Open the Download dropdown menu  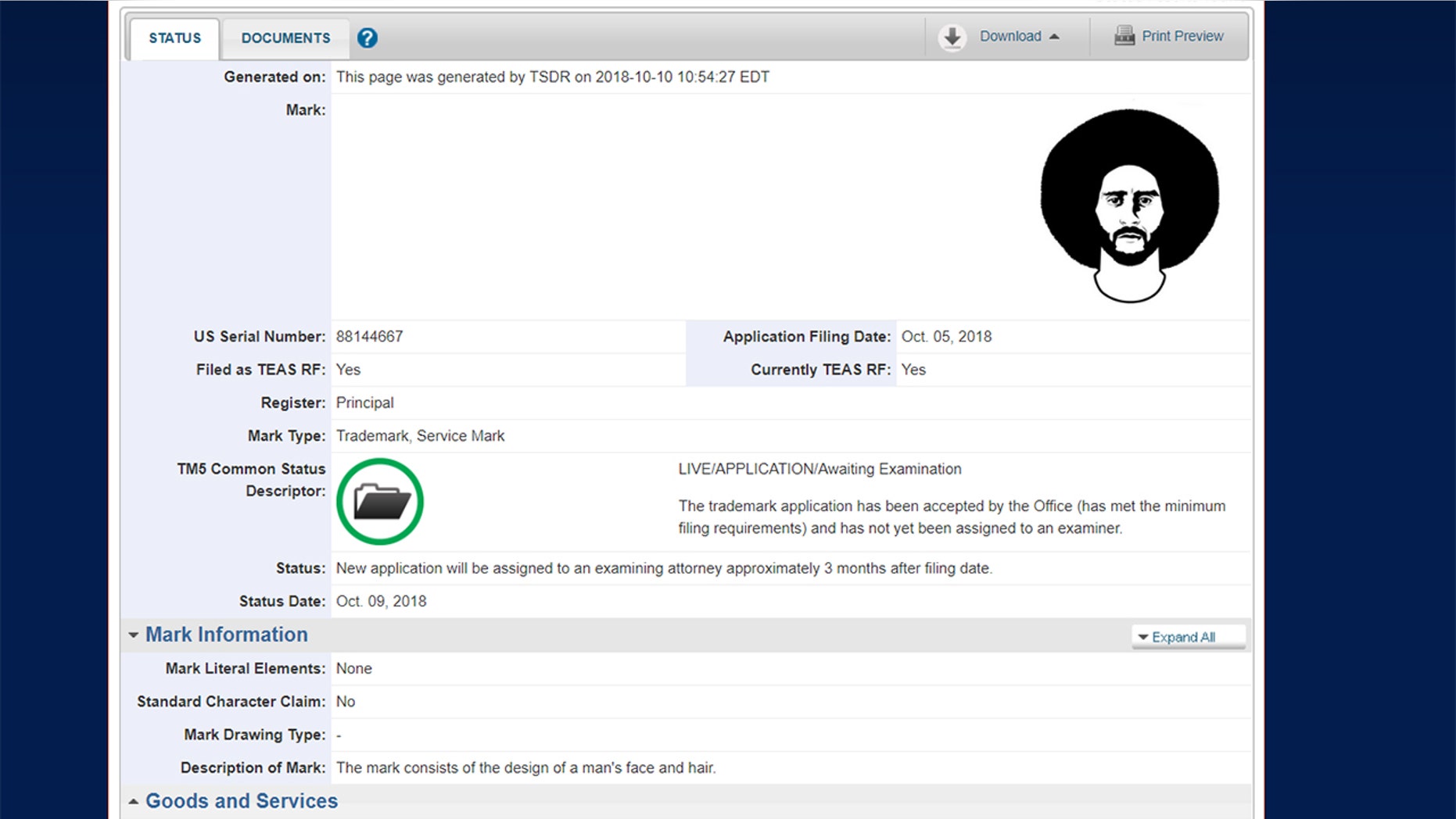tap(1019, 36)
